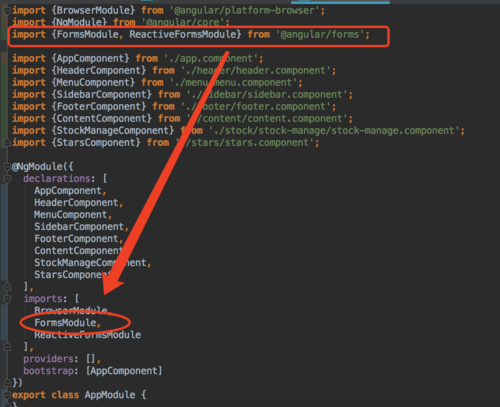
Task: Collapse the import block fold marker beside the BrowserModule line
Action: click(x=7, y=11)
